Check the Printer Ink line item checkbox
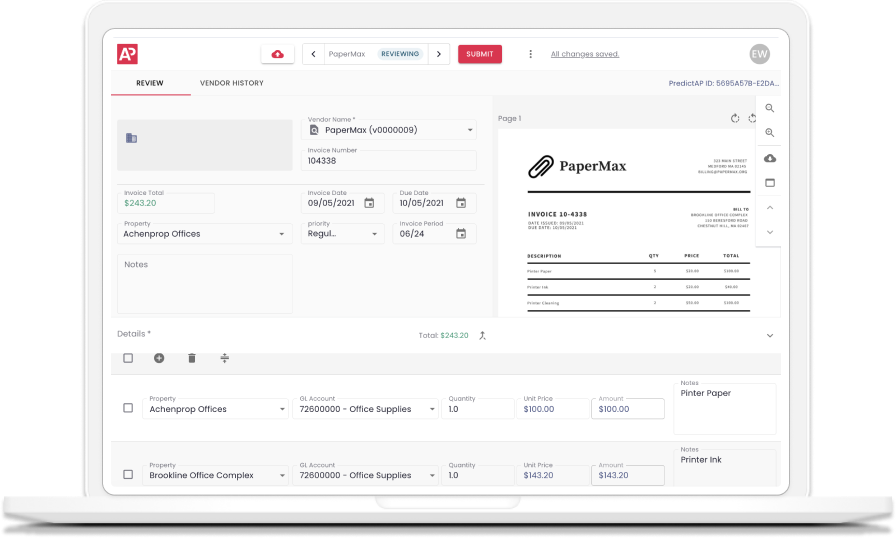 tap(128, 474)
